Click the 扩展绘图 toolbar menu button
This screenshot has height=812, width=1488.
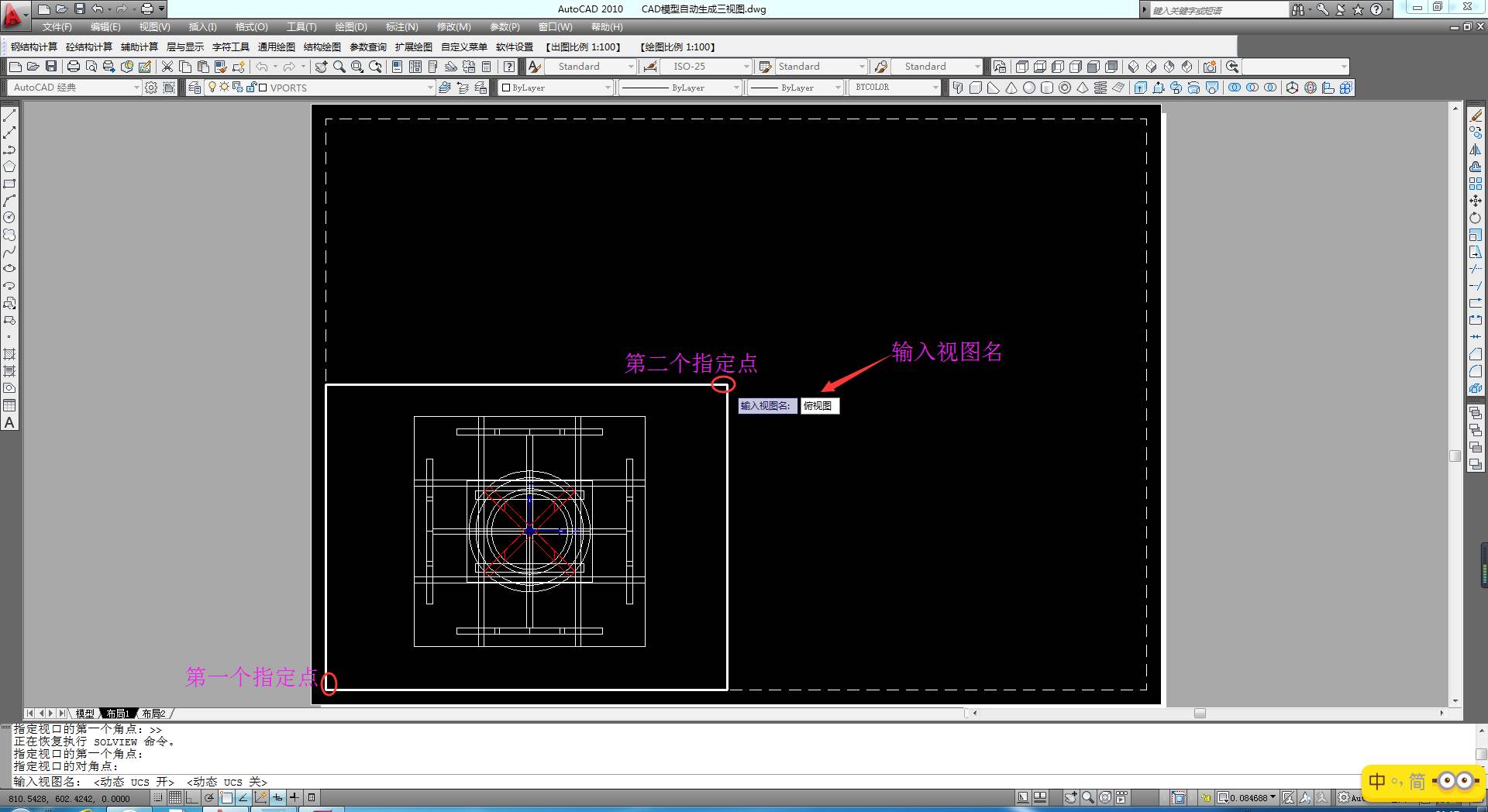pyautogui.click(x=414, y=47)
